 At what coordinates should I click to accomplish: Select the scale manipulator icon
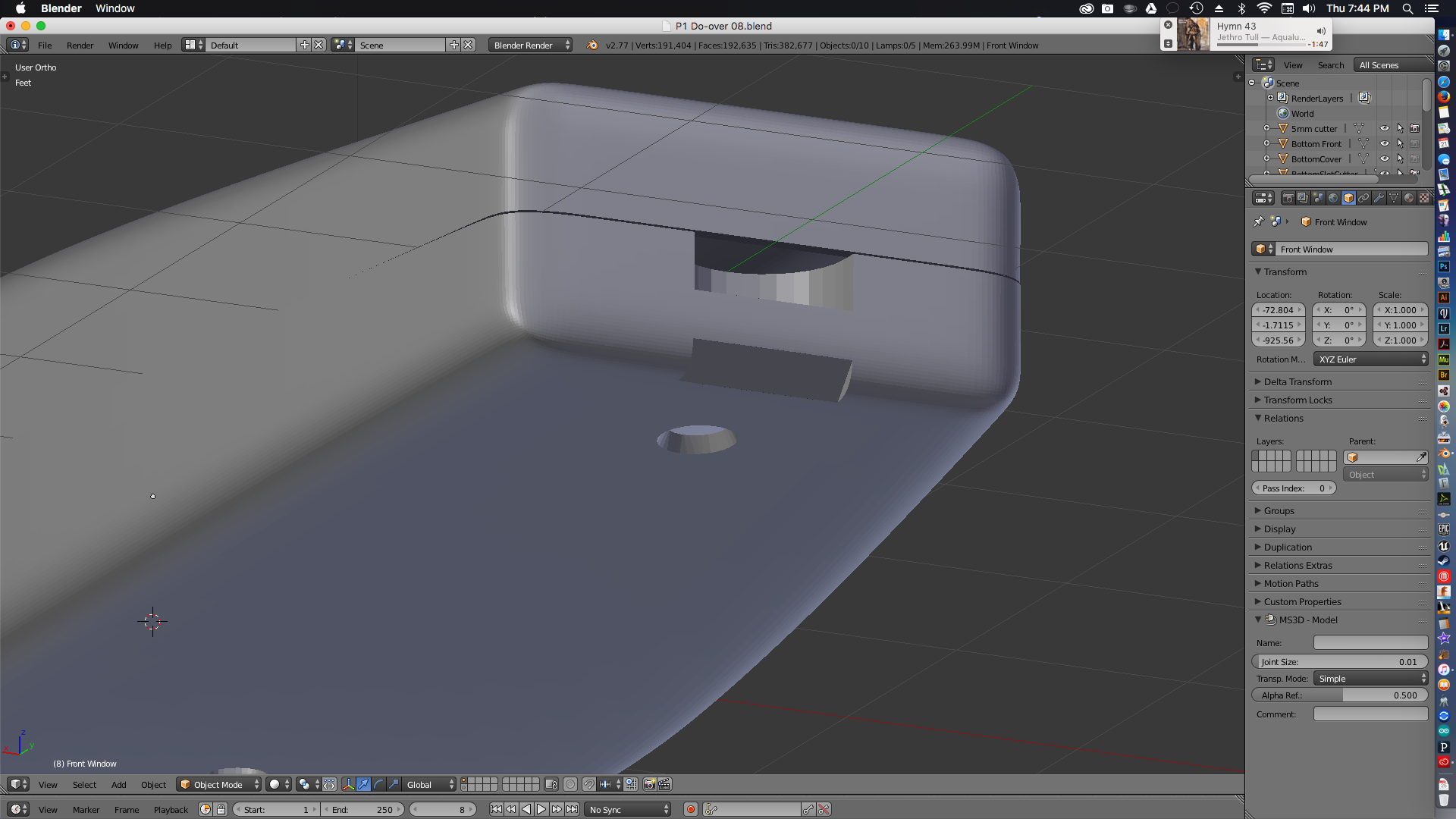[x=394, y=784]
